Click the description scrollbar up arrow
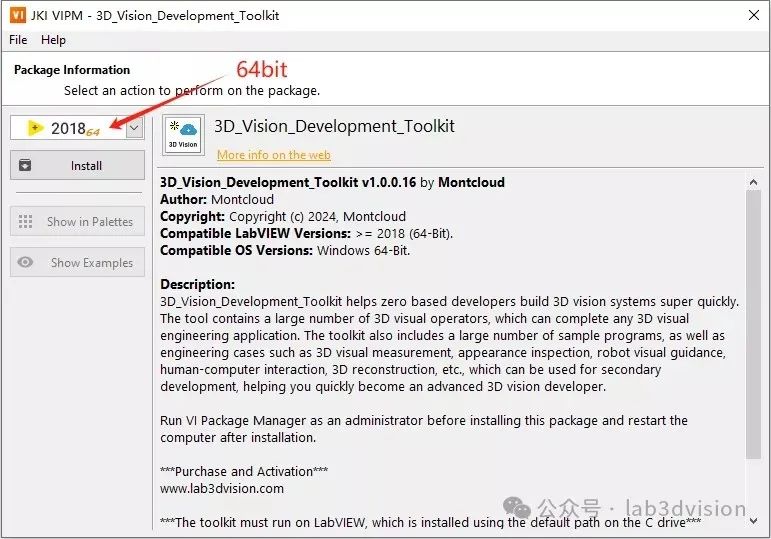This screenshot has width=771, height=539. (x=753, y=182)
